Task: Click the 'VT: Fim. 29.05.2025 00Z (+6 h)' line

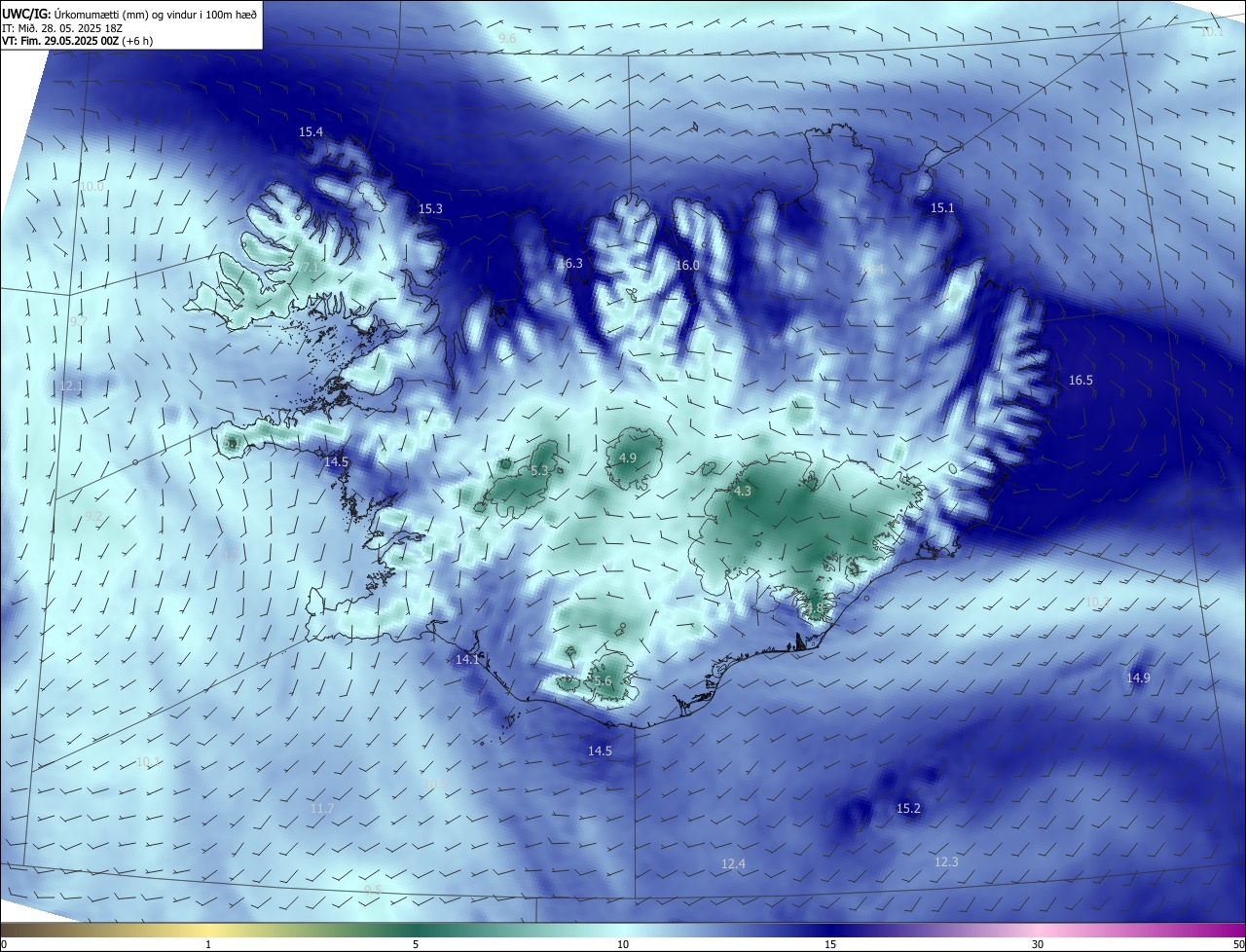Action: coord(77,41)
